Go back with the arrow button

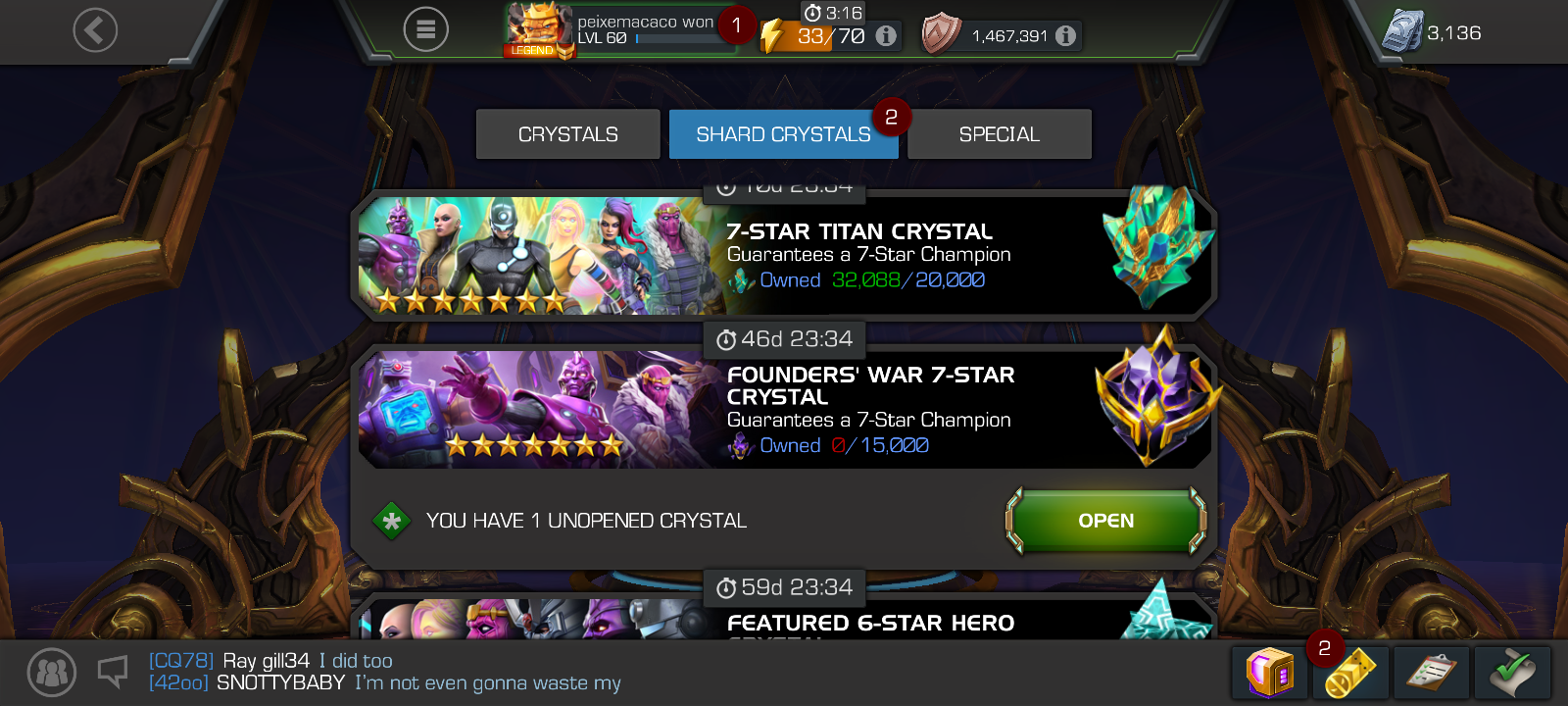pos(95,30)
